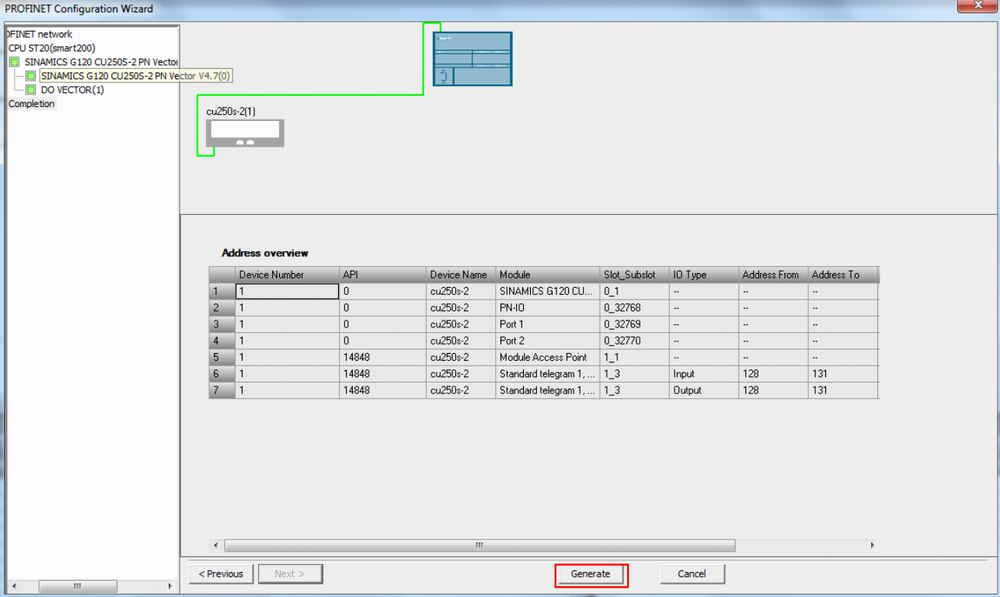Go back with the Previous button
This screenshot has height=597, width=1000.
[x=220, y=574]
